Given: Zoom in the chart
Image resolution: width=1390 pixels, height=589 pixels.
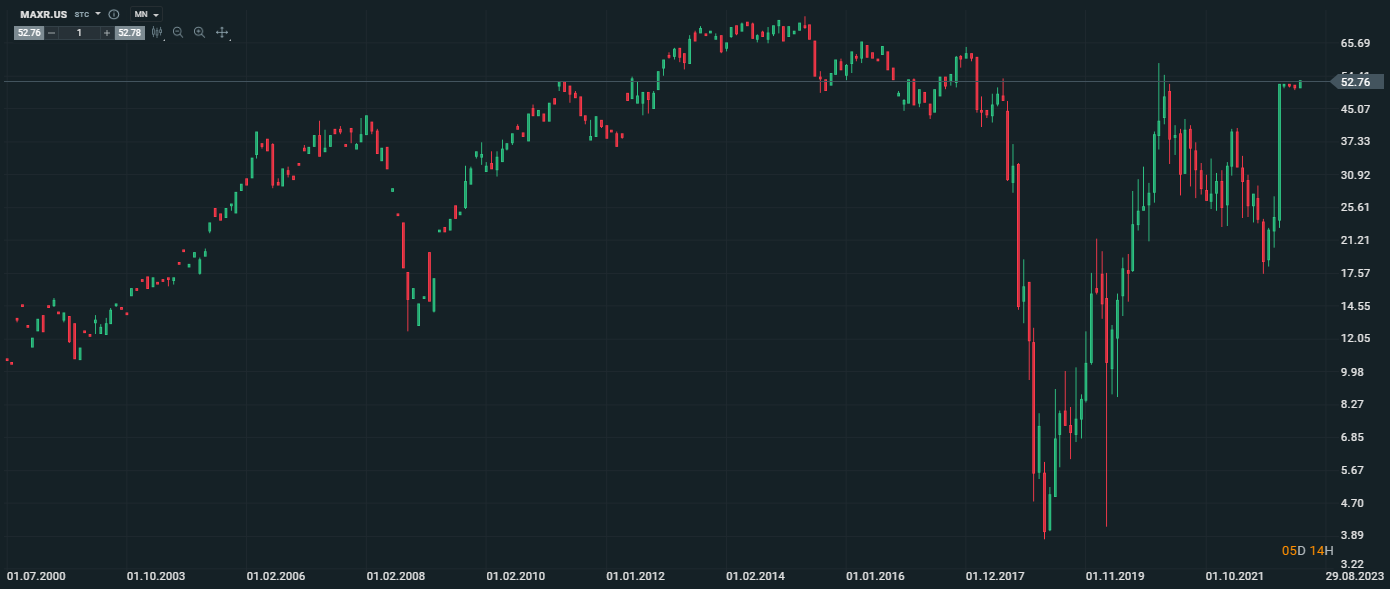Looking at the screenshot, I should coord(200,33).
